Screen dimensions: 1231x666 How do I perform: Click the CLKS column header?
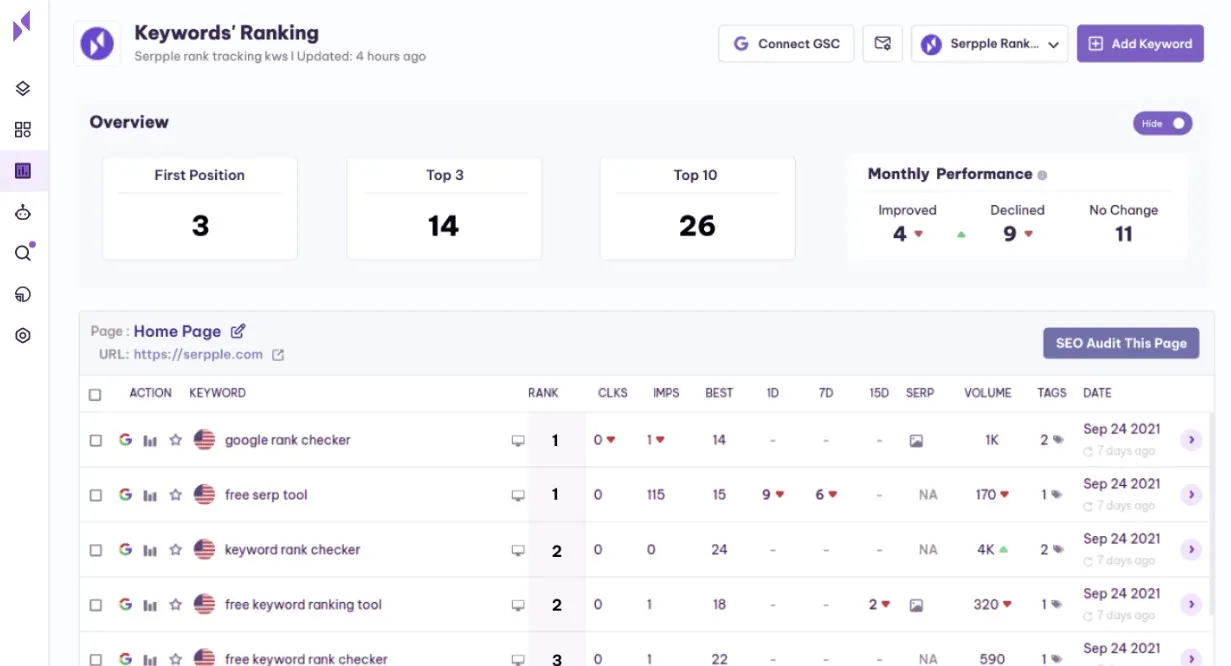(x=613, y=393)
